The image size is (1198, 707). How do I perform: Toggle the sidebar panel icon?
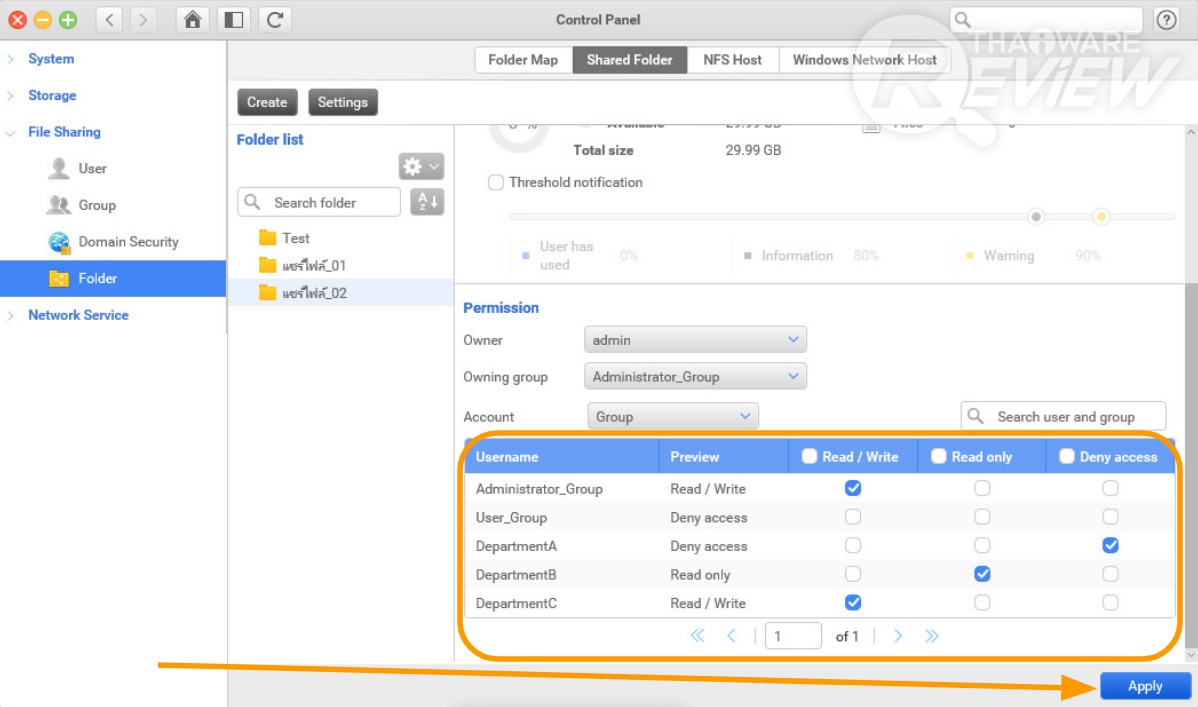pos(234,20)
